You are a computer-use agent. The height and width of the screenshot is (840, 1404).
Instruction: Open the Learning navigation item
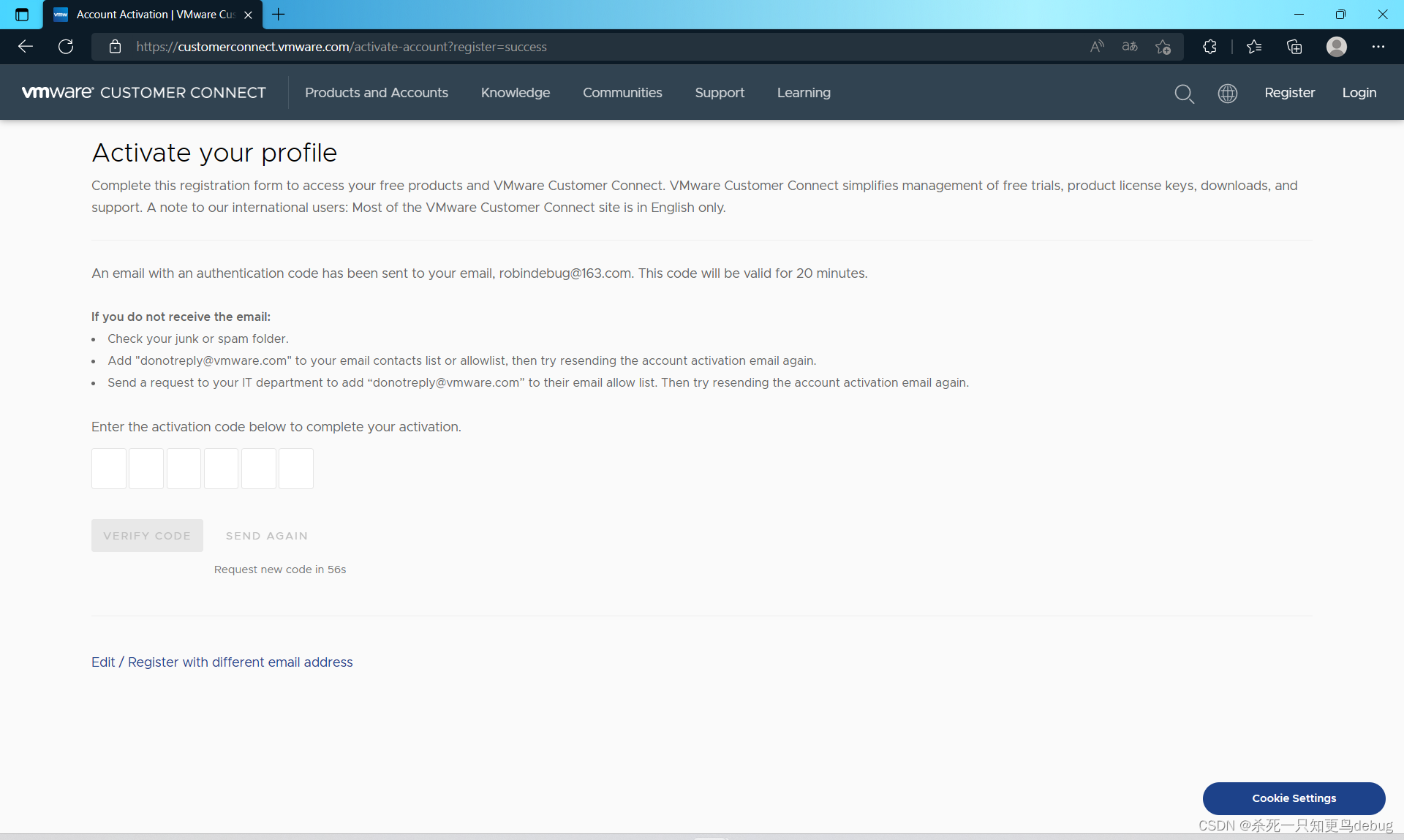click(804, 93)
